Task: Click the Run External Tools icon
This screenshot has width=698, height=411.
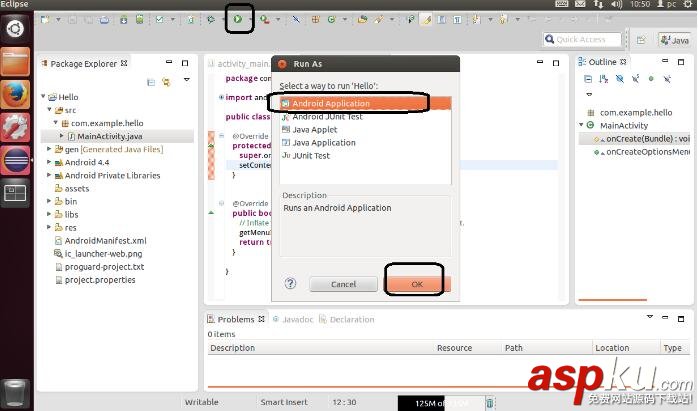Action: (x=264, y=20)
